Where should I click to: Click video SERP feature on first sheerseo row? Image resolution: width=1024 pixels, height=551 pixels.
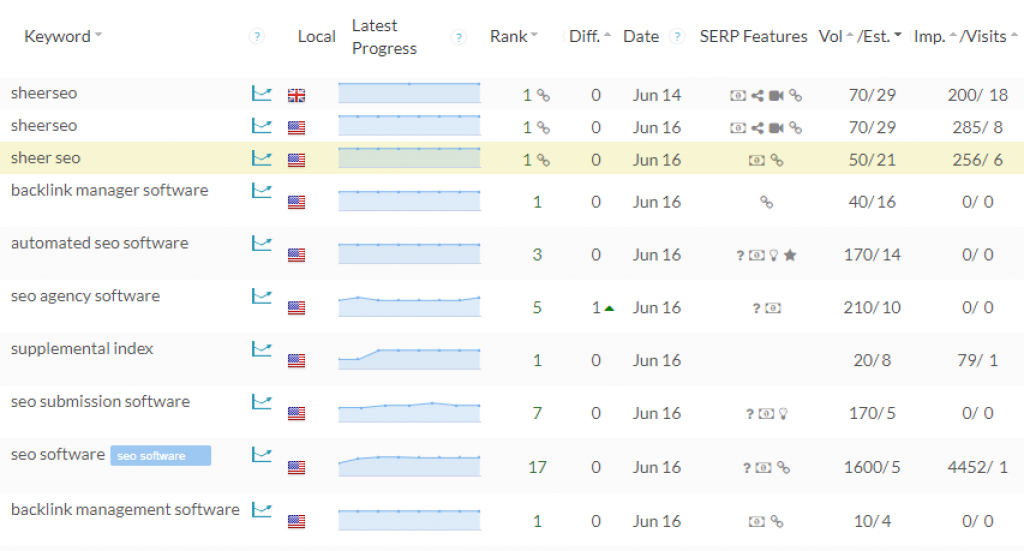click(x=776, y=96)
